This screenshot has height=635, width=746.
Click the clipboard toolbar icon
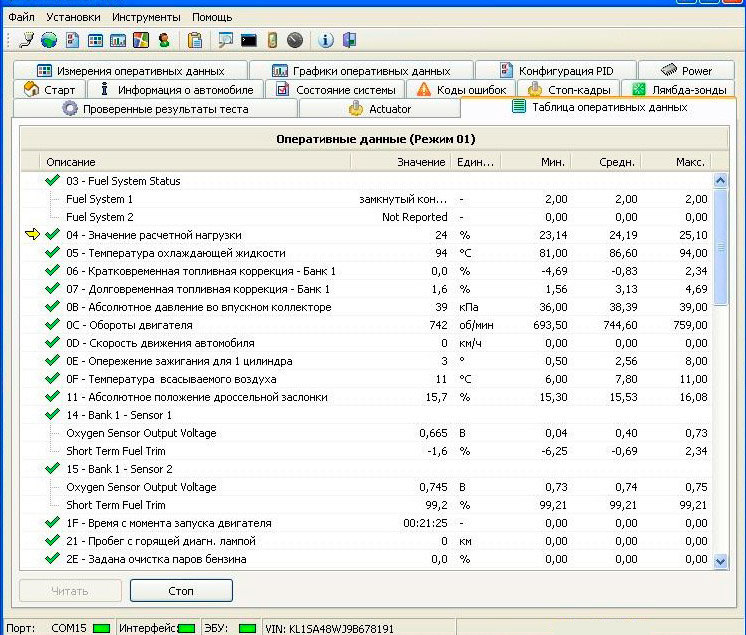point(195,40)
